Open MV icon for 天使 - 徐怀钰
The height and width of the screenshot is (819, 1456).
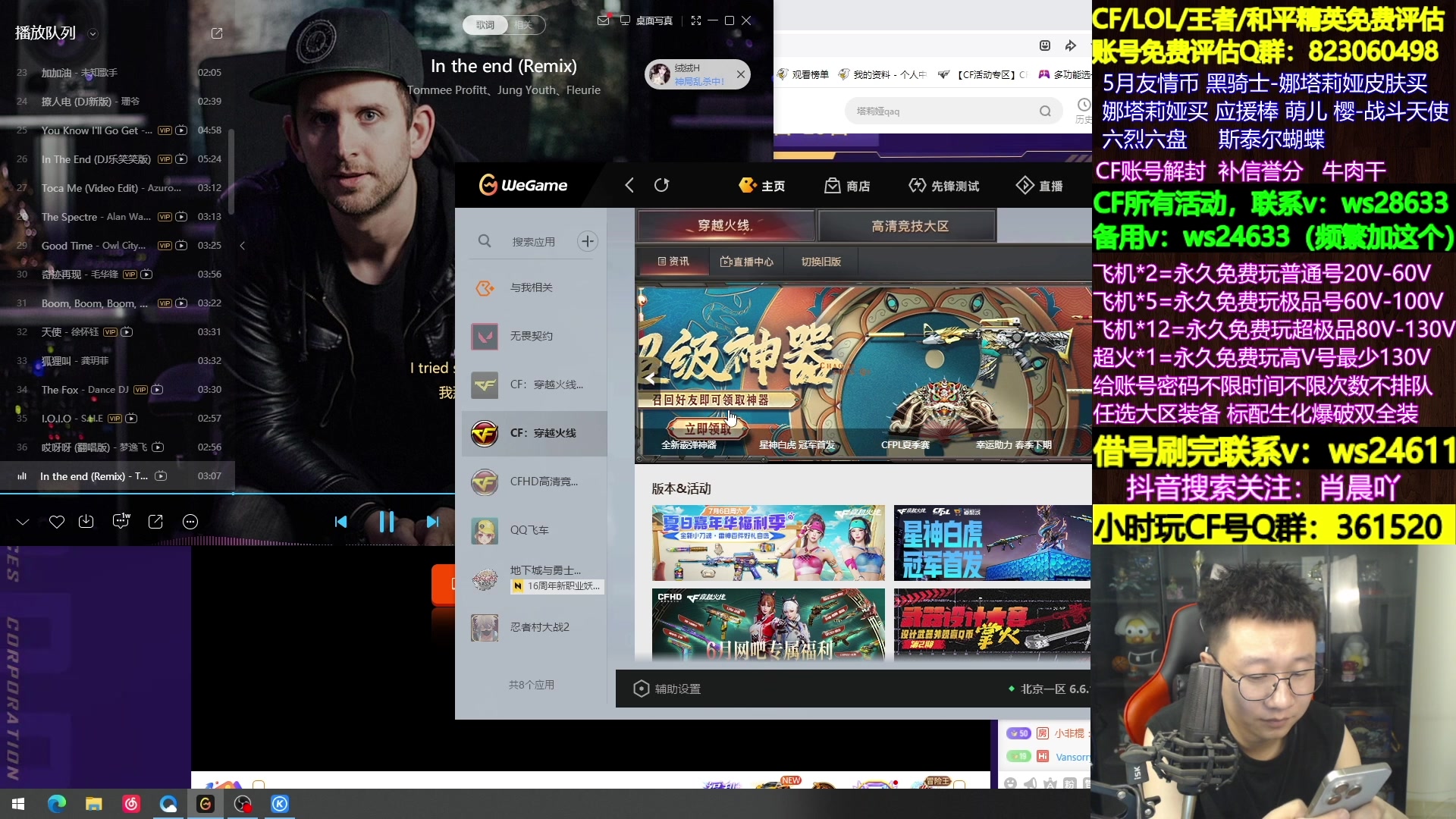127,332
